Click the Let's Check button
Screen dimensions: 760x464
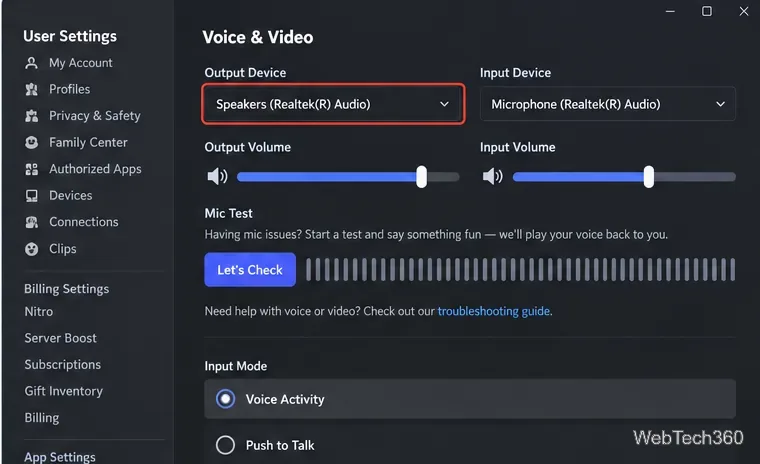250,270
